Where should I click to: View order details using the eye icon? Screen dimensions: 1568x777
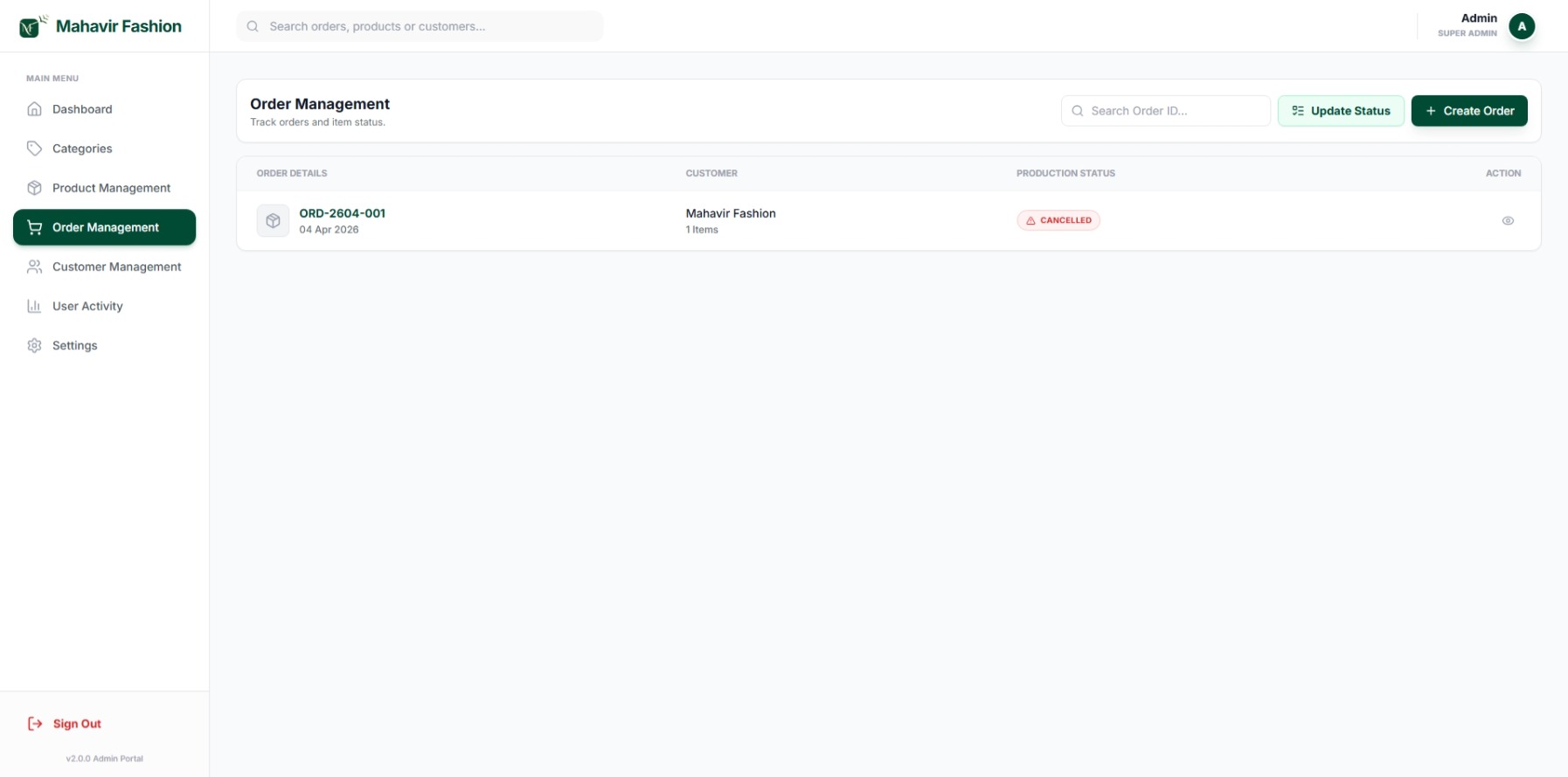pyautogui.click(x=1508, y=221)
